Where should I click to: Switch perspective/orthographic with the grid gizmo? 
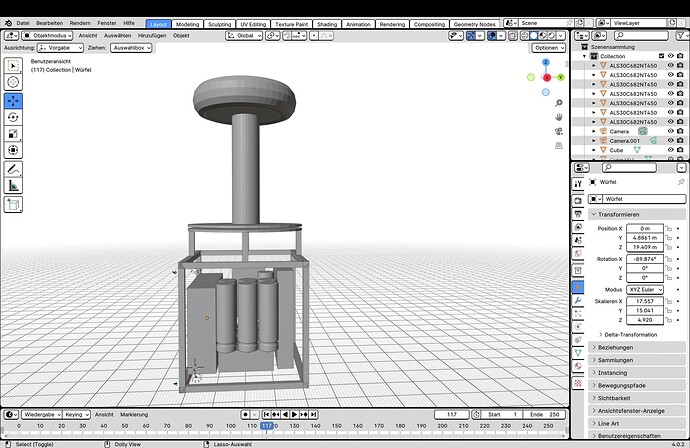click(x=559, y=145)
